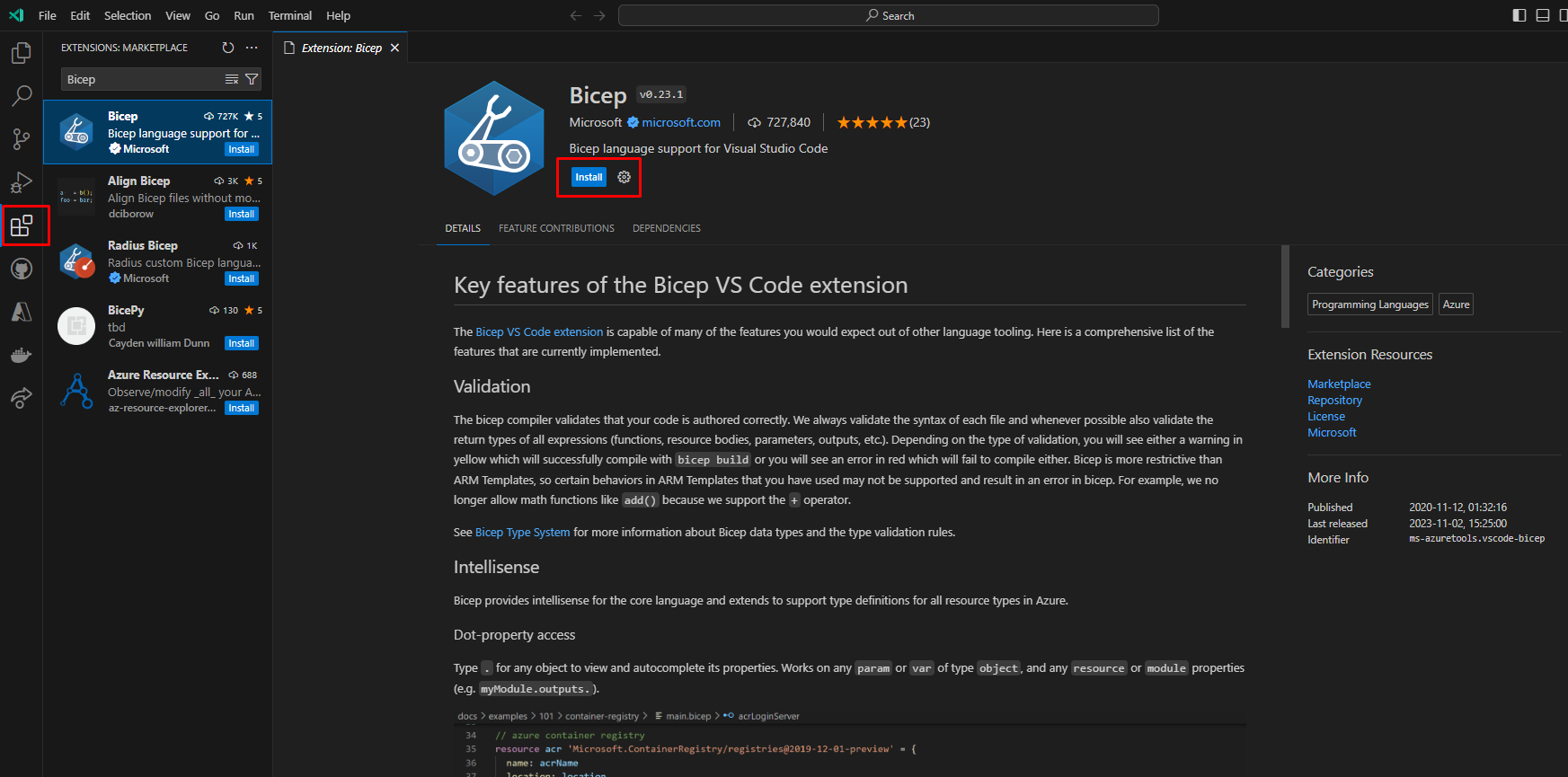Click the top command center Search box
Screen dimensions: 1568x777
889,15
